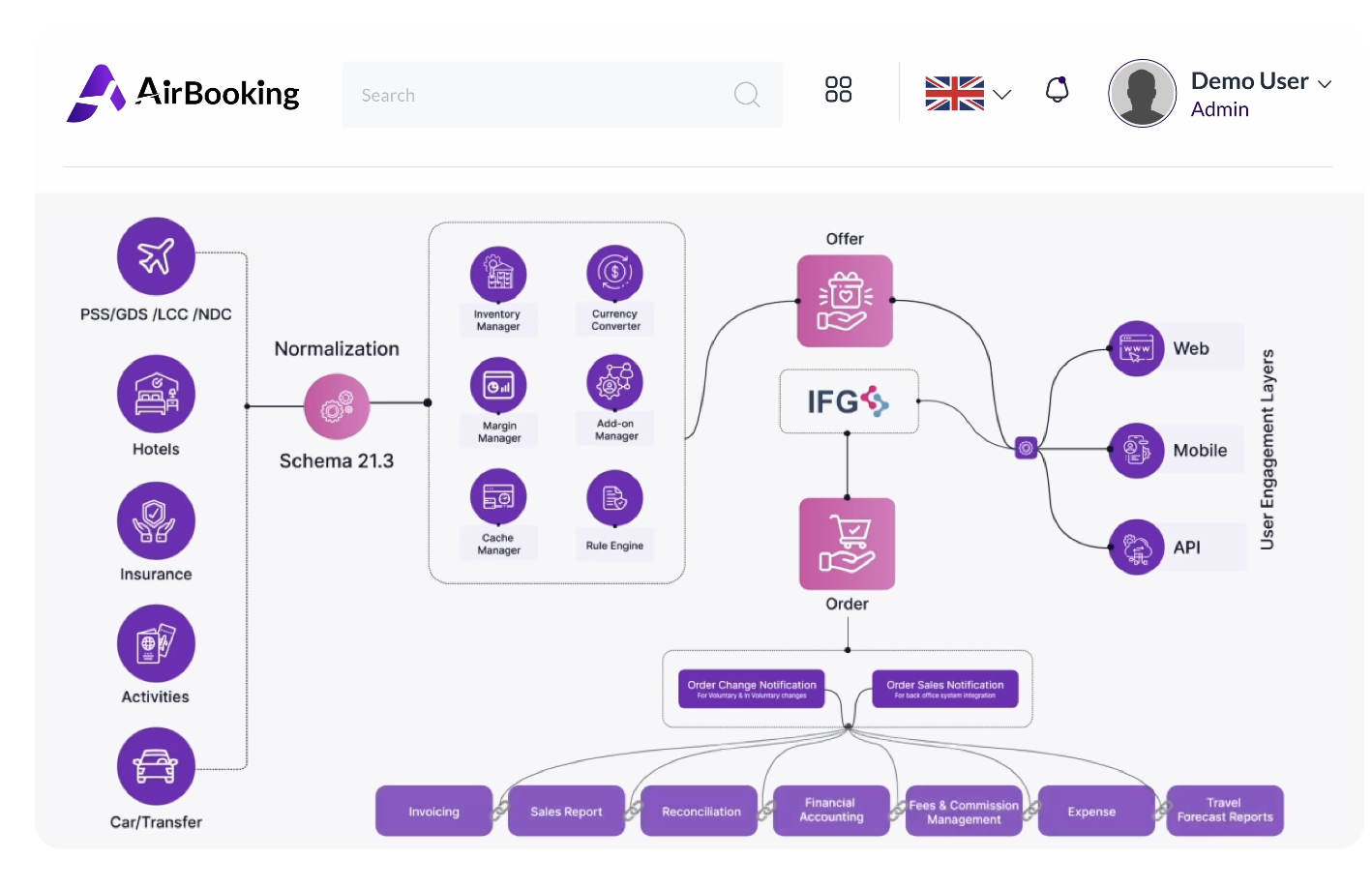Select the API channel icon
Viewport: 1372px width, 888px height.
[1136, 548]
